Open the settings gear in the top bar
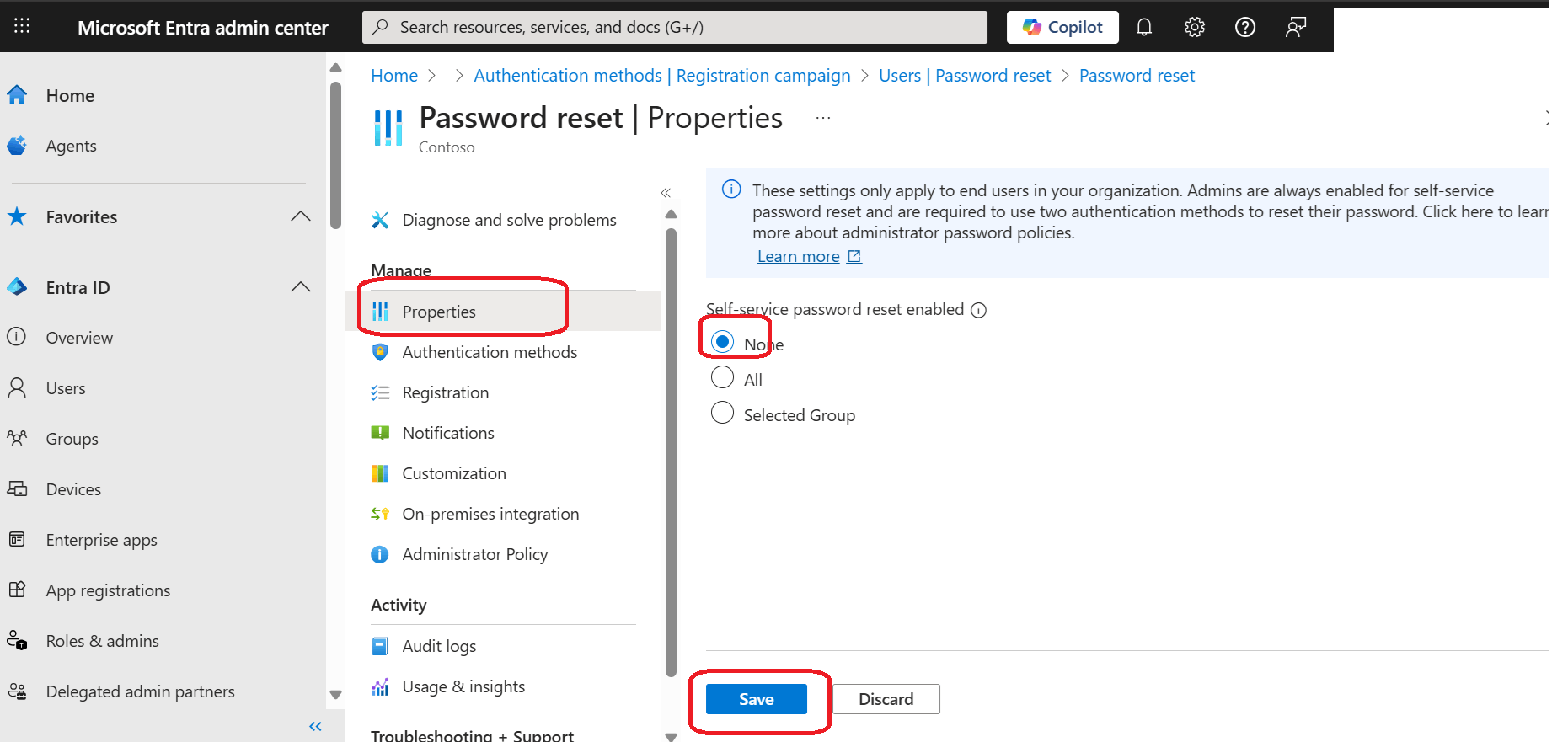Image resolution: width=1568 pixels, height=742 pixels. (x=1194, y=26)
